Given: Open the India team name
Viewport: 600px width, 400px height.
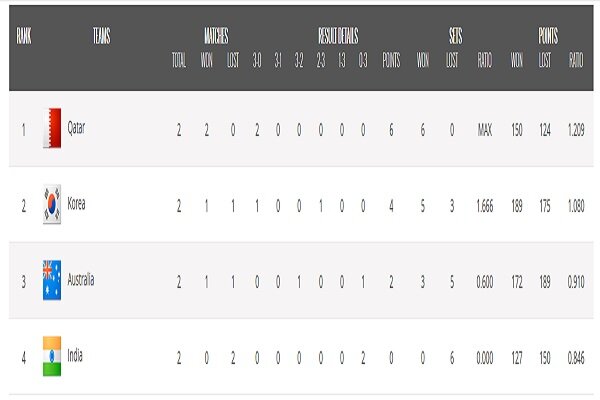Looking at the screenshot, I should (x=75, y=355).
